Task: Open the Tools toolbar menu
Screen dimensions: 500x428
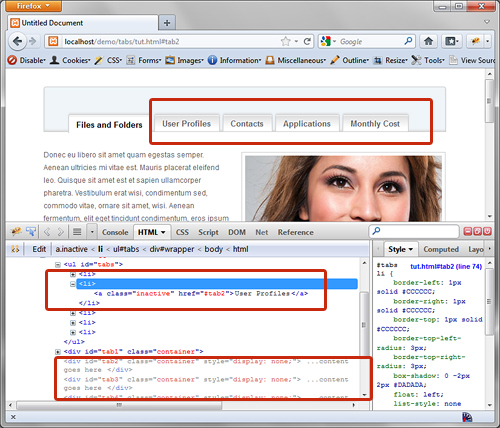Action: (x=428, y=60)
